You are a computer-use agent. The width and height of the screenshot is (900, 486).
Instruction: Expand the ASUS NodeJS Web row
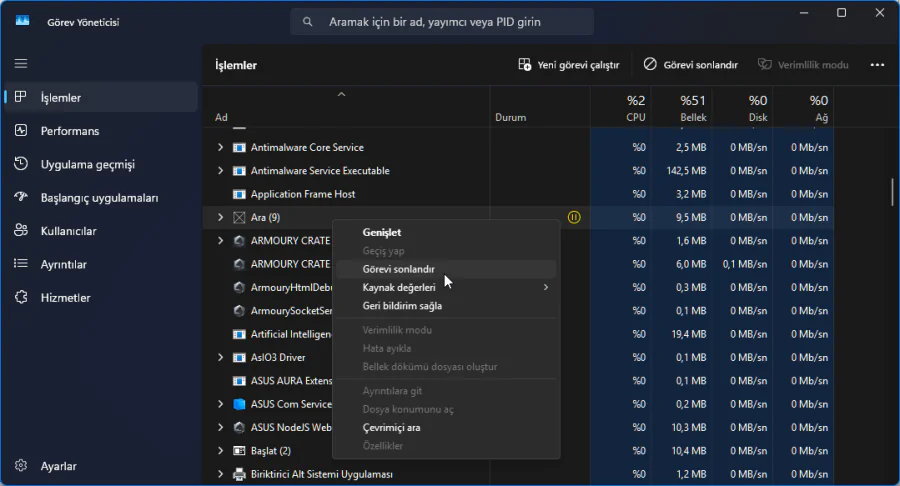coord(220,427)
